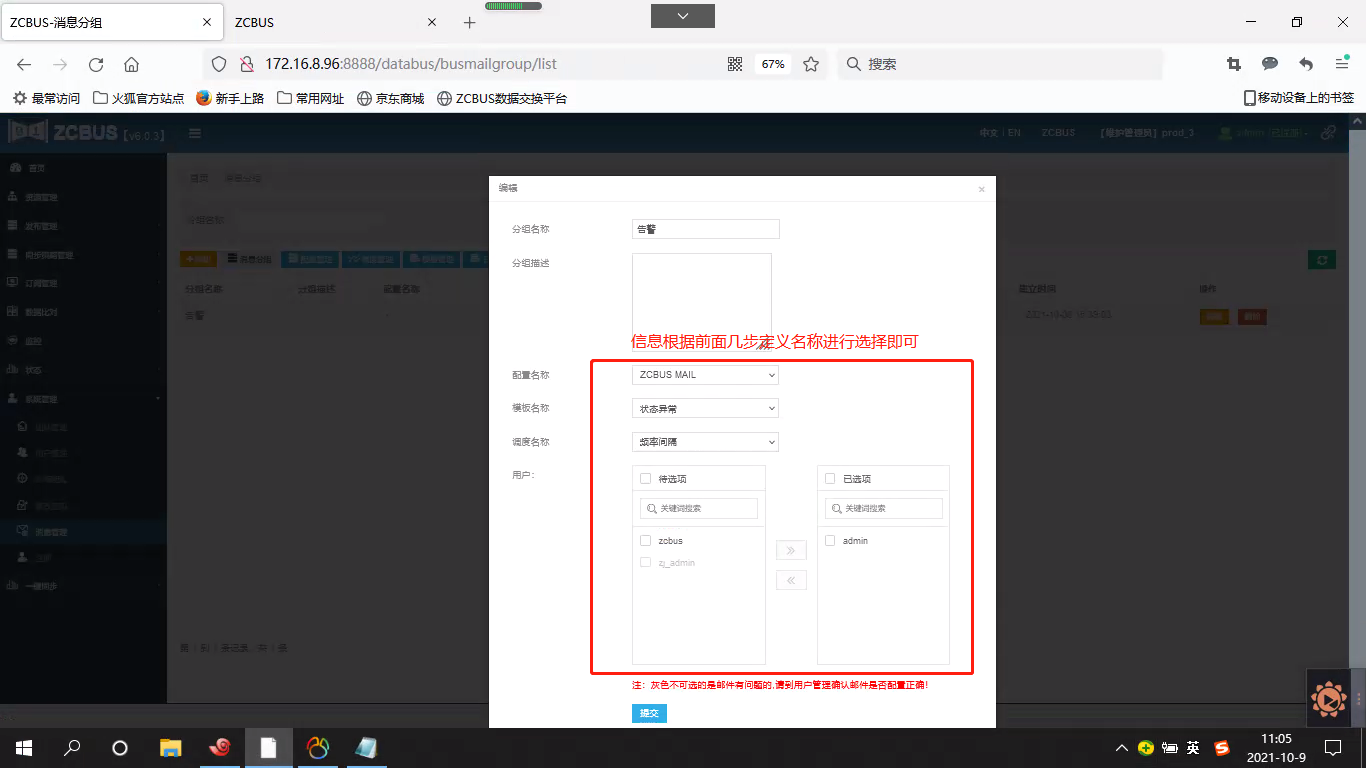The width and height of the screenshot is (1366, 768).
Task: Open the ZCBUS数据交换平台 bookmark
Action: tap(502, 98)
